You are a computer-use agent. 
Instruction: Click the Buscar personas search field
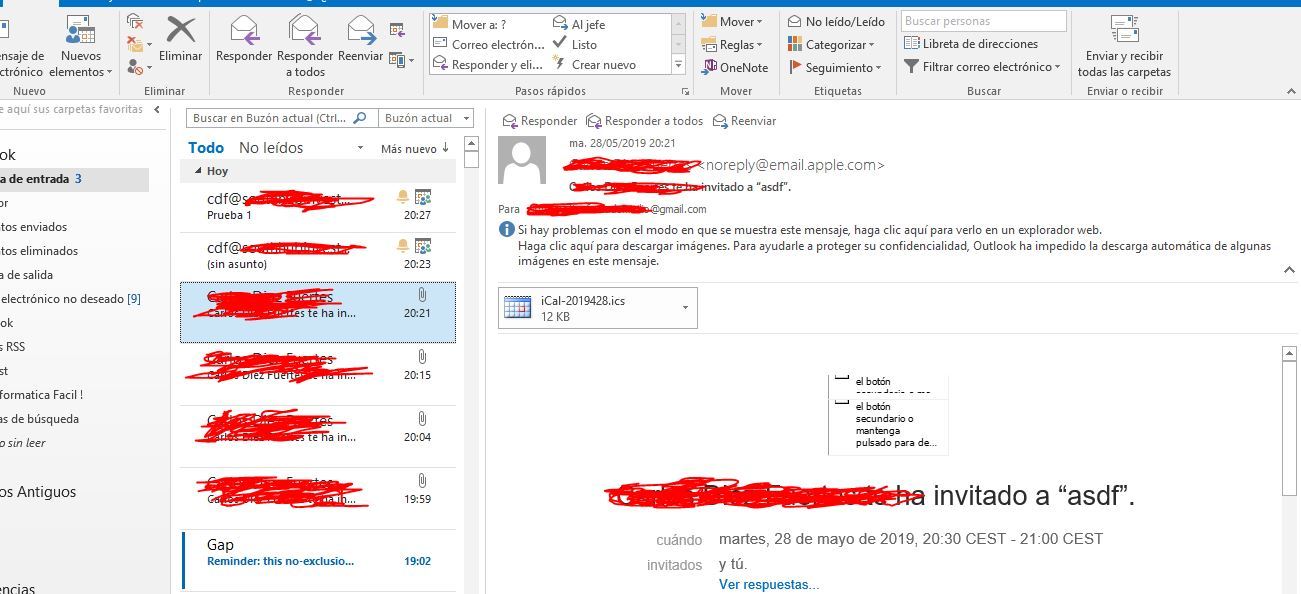click(984, 20)
